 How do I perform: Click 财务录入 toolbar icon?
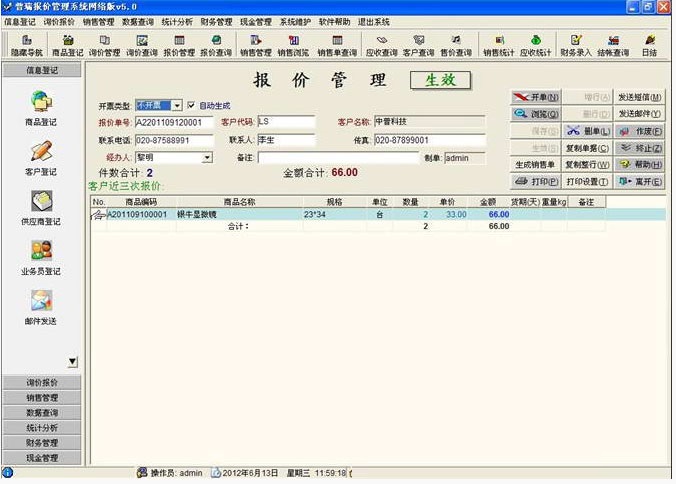(x=575, y=45)
